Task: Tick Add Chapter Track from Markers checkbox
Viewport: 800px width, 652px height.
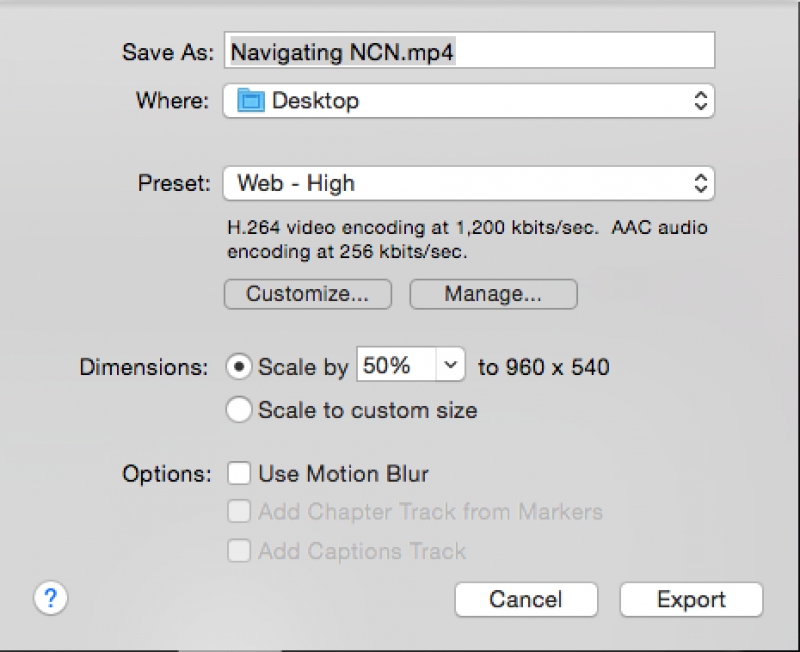Action: pyautogui.click(x=239, y=512)
